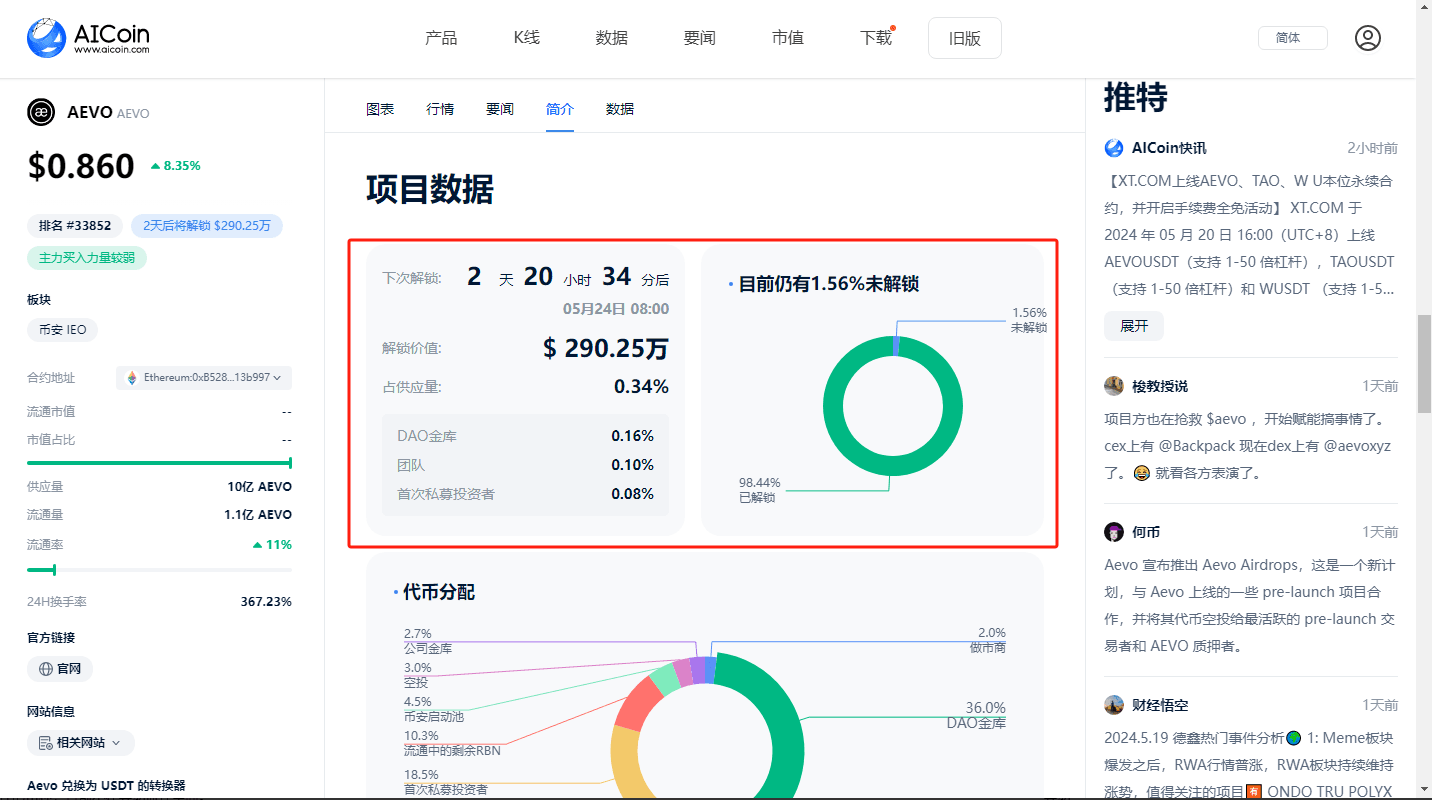
Task: Click the 流通率 progress bar
Action: pos(159,570)
